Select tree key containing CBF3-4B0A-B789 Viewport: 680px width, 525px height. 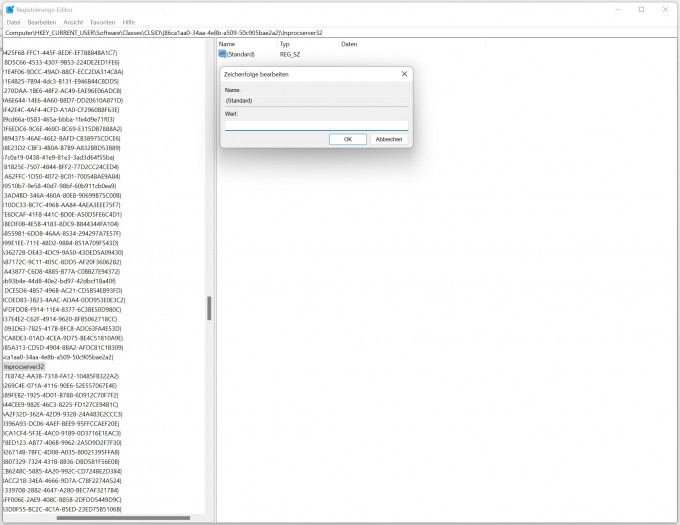point(62,148)
